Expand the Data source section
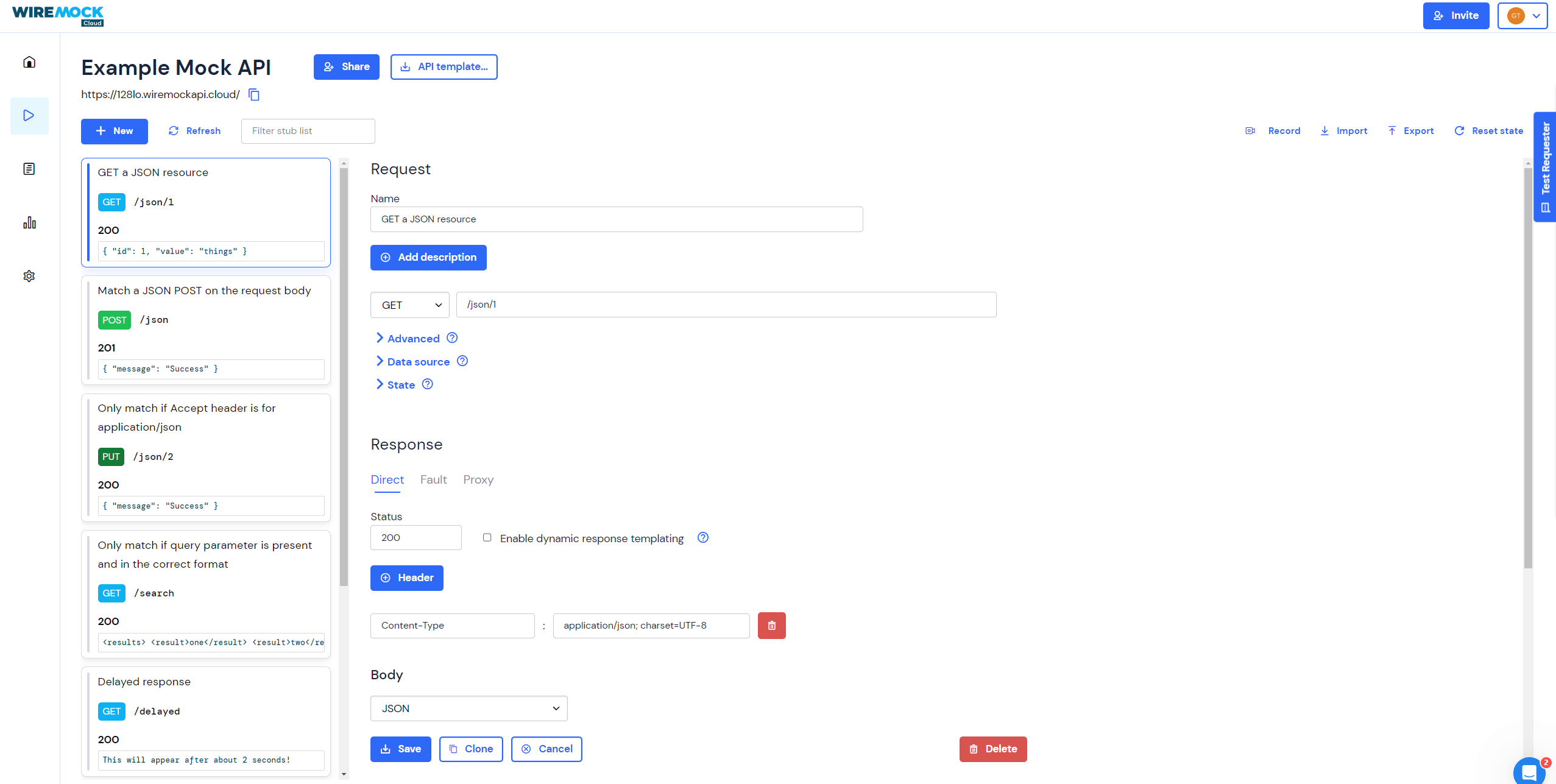Image resolution: width=1556 pixels, height=784 pixels. point(418,362)
